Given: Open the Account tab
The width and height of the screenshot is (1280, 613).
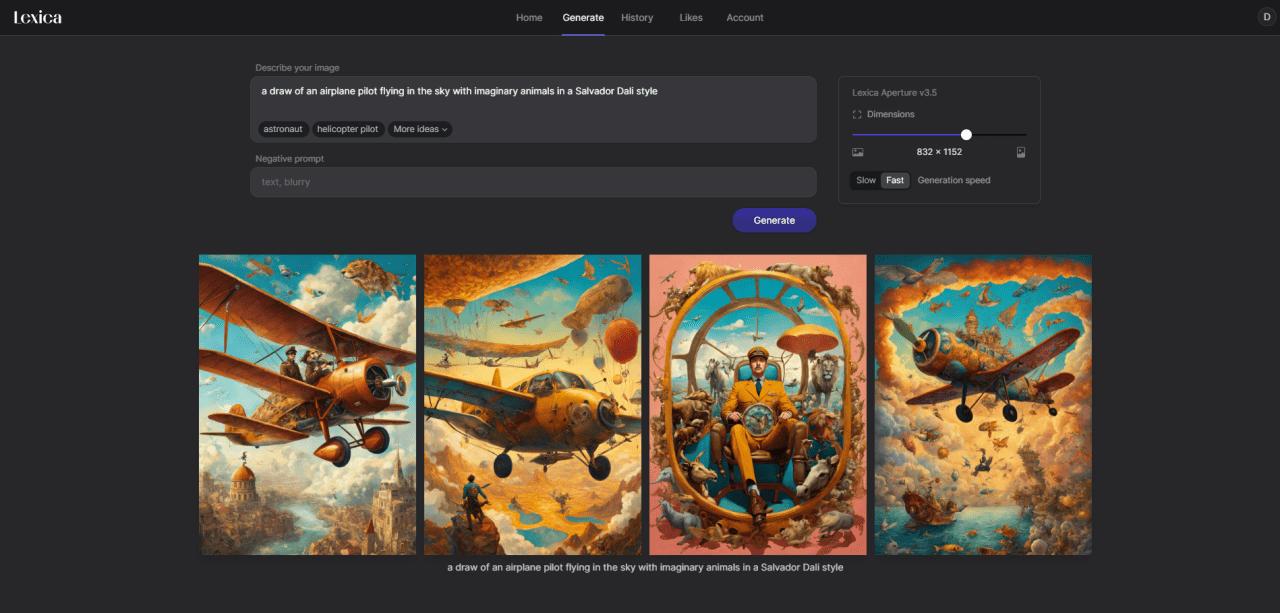Looking at the screenshot, I should 745,18.
